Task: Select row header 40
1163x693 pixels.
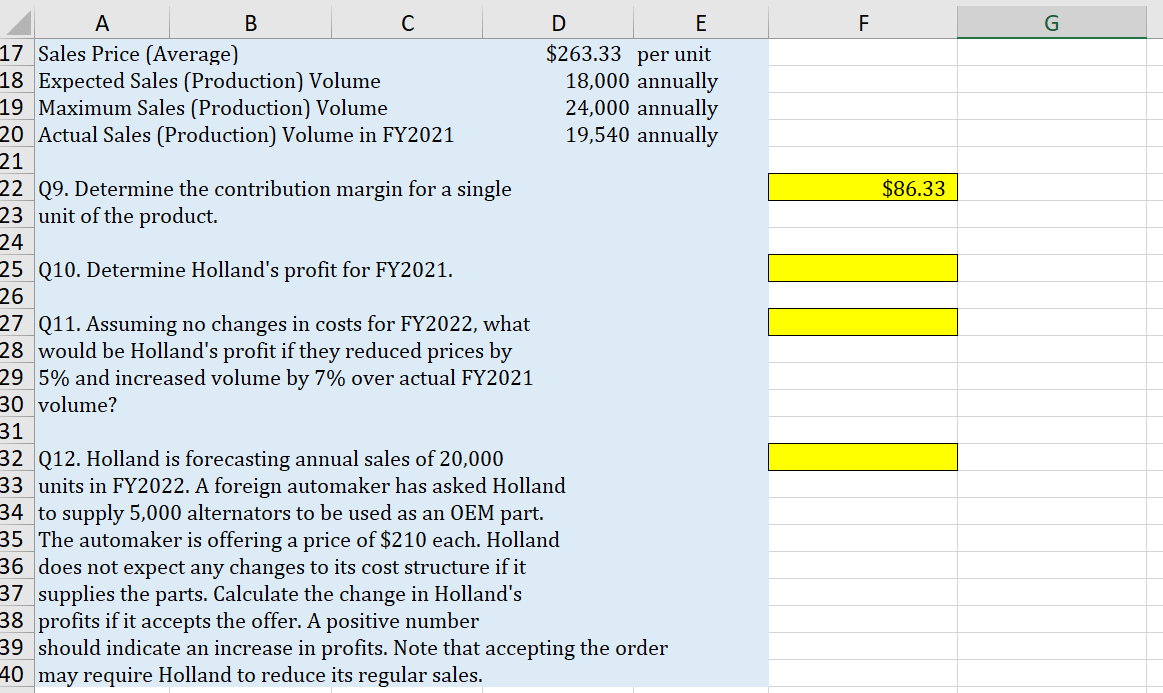Action: click(x=16, y=676)
